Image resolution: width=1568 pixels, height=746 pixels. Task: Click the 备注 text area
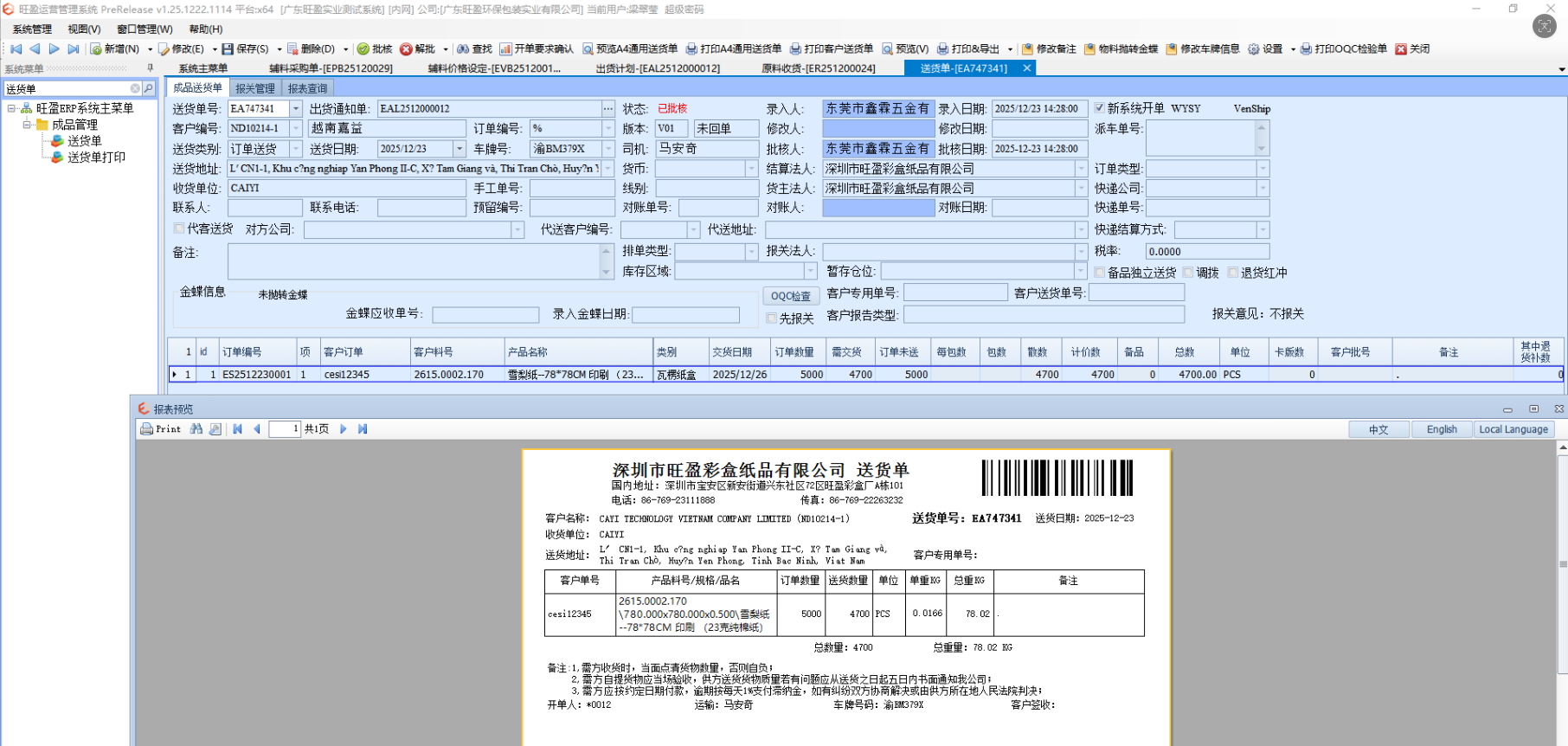tap(414, 260)
